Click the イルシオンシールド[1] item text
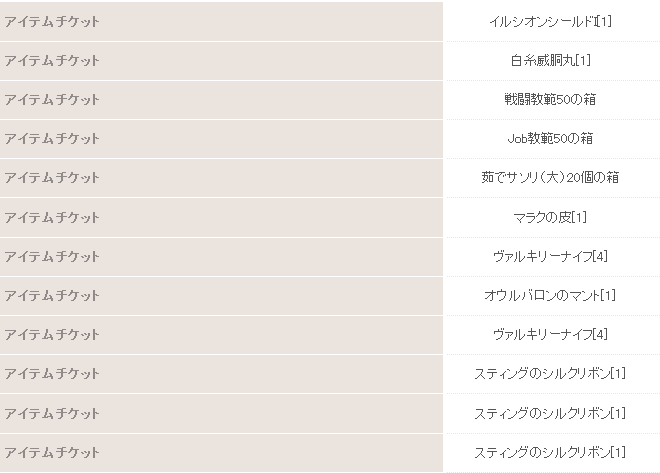The width and height of the screenshot is (660, 473). [550, 21]
